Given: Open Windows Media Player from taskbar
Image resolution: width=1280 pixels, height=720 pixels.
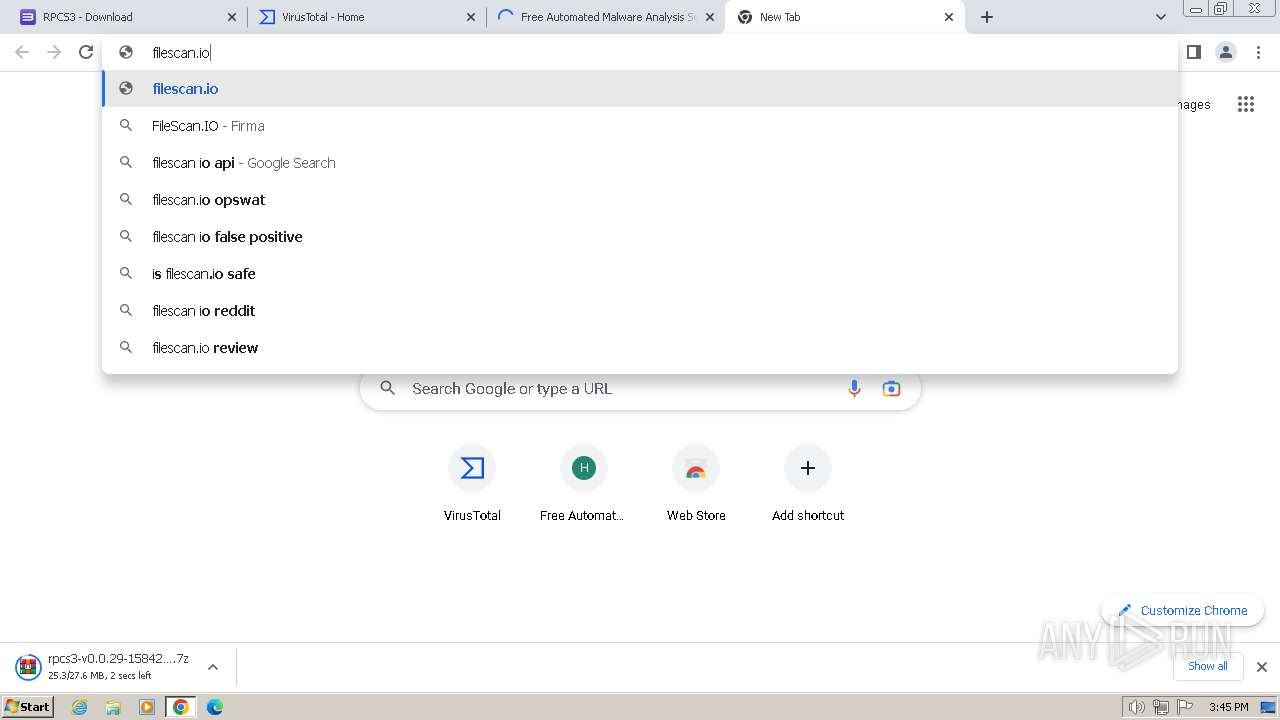Looking at the screenshot, I should click(x=147, y=707).
